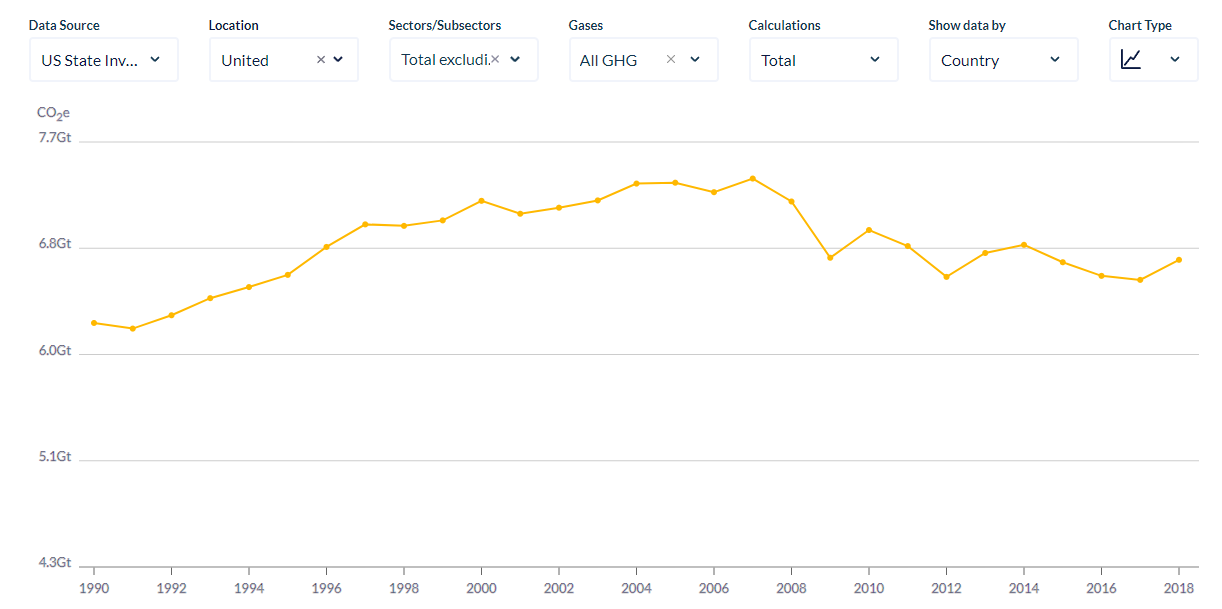The height and width of the screenshot is (609, 1222).
Task: Remove the Total excluding sector filter
Action: tap(495, 59)
